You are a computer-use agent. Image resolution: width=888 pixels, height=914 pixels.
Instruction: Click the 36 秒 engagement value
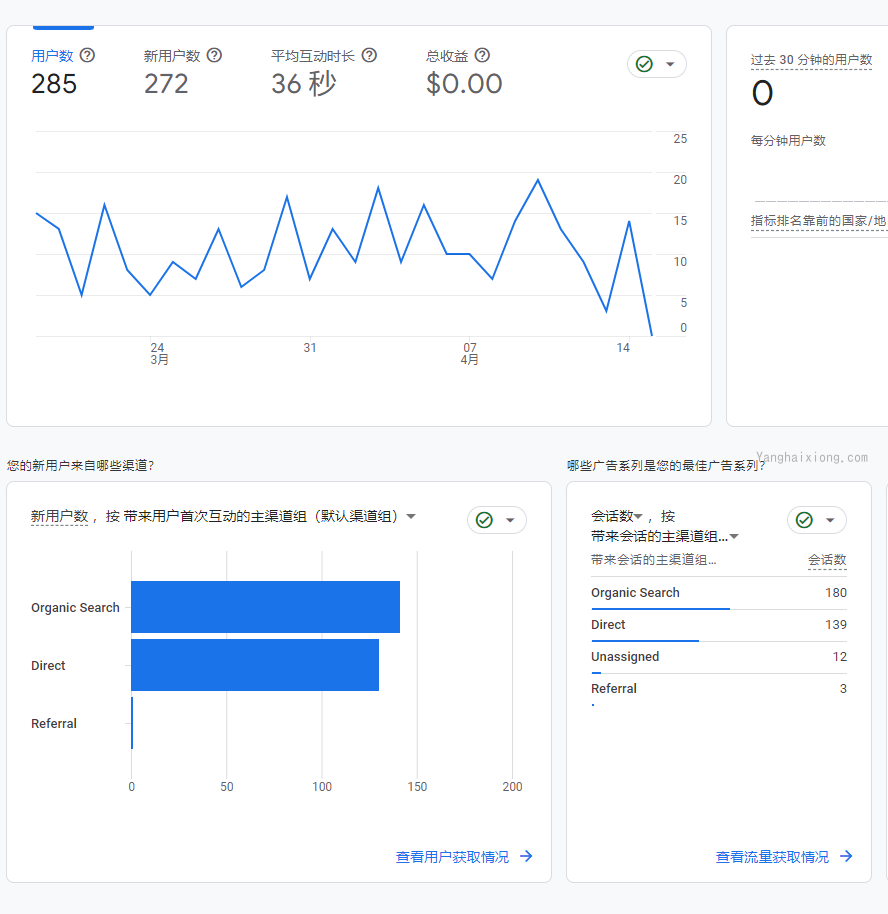pos(304,84)
